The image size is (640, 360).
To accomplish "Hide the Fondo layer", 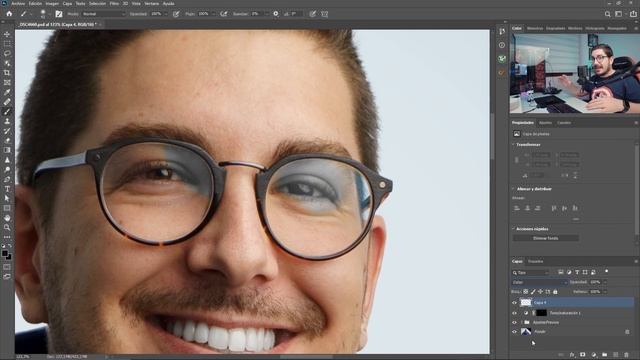I will pyautogui.click(x=514, y=332).
